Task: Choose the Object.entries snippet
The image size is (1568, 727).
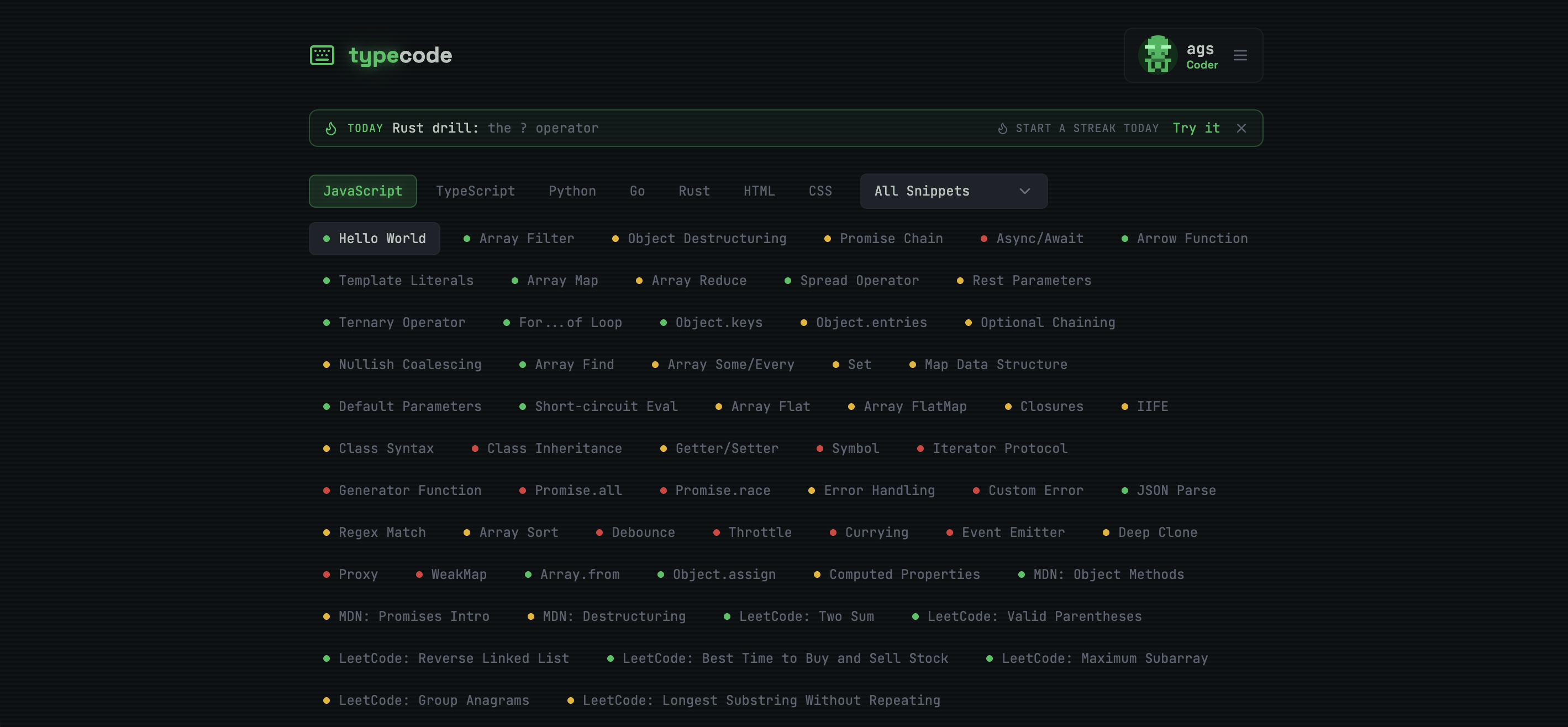Action: 864,323
